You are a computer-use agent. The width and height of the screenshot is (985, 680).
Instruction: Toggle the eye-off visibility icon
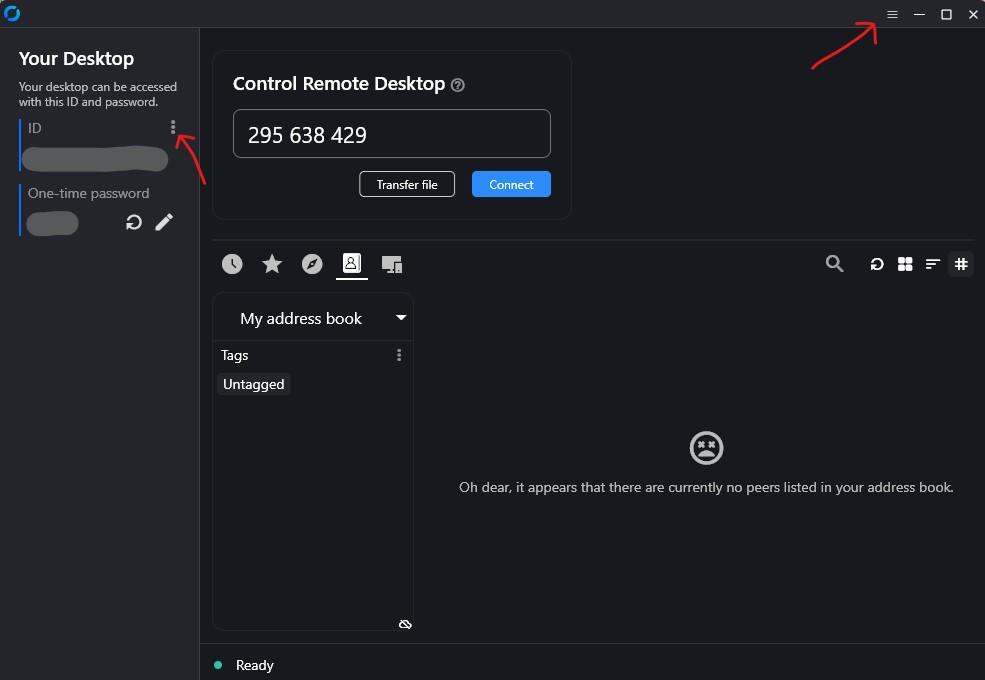405,623
